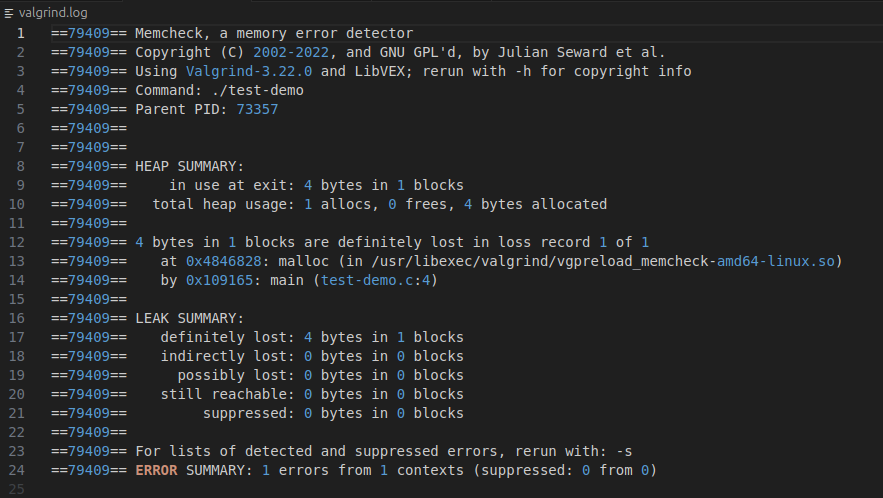Click the 'possibly lost' line text
Screen dimensions: 883x498
coord(236,375)
